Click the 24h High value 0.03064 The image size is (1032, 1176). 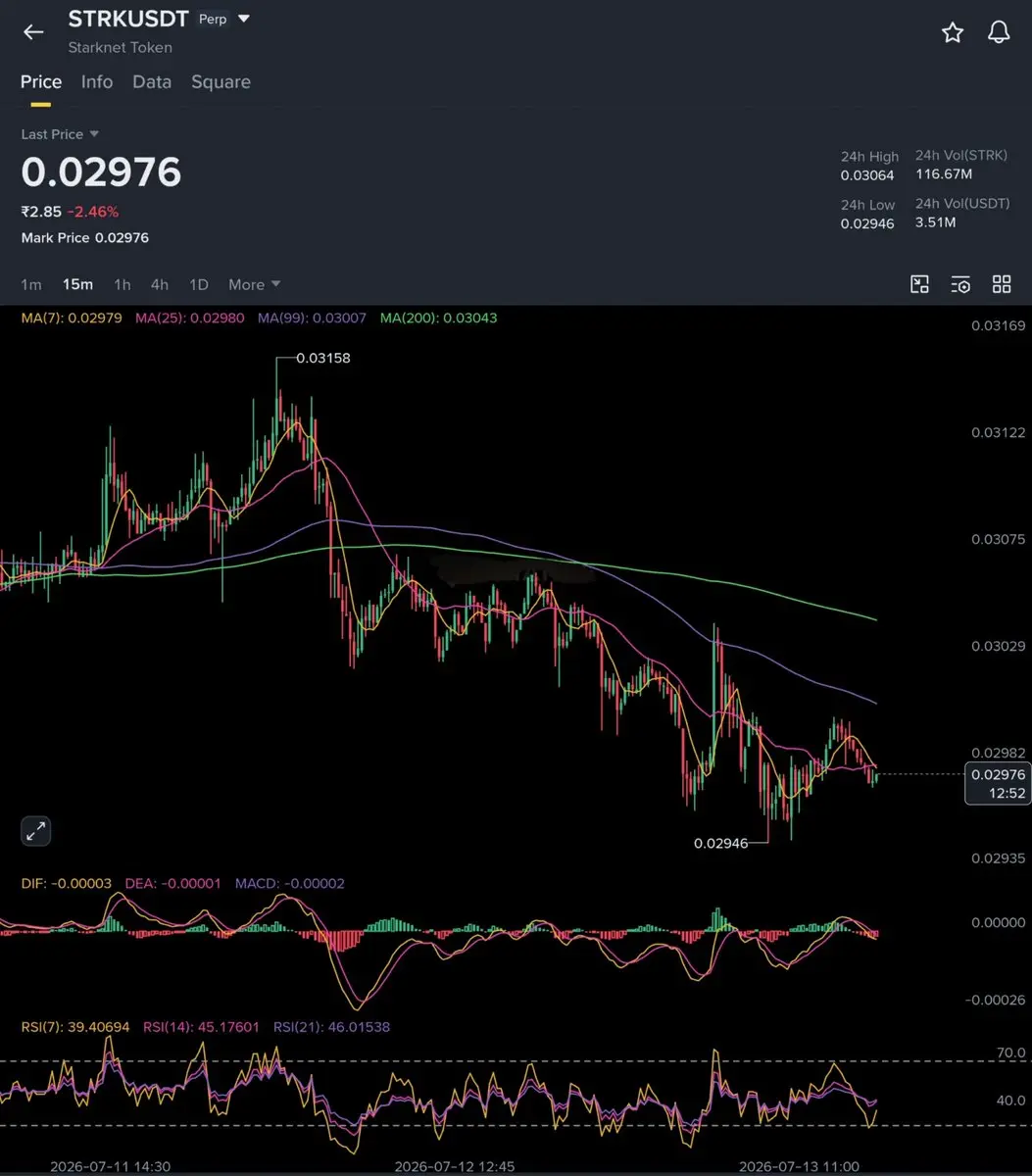tap(867, 175)
